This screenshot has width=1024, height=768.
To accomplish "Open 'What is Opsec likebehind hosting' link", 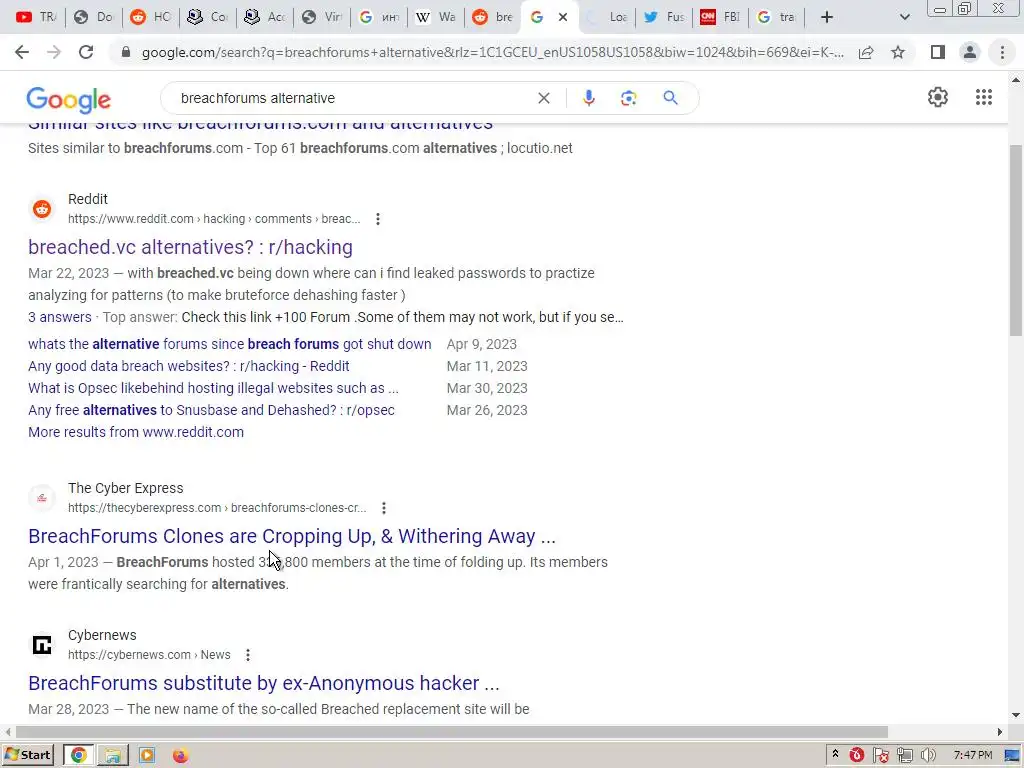I will pos(214,388).
